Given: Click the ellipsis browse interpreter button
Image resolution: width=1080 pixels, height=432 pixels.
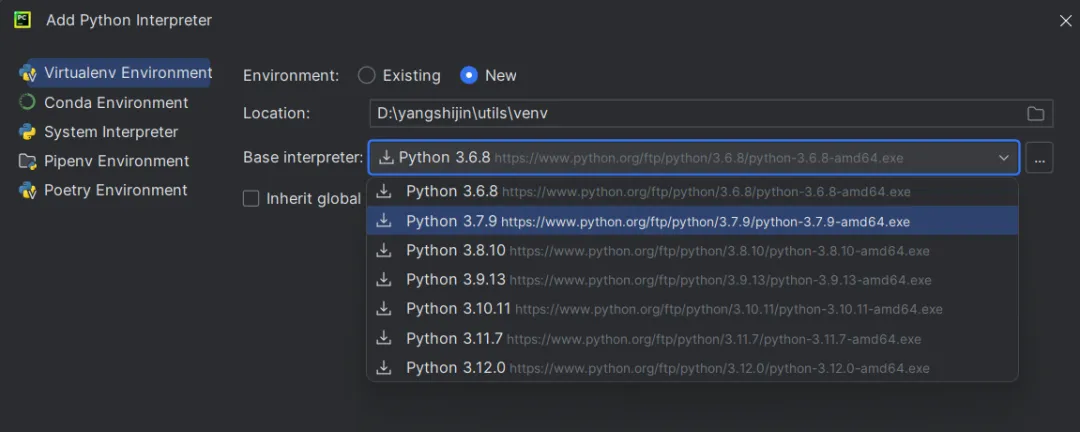Looking at the screenshot, I should [1039, 158].
